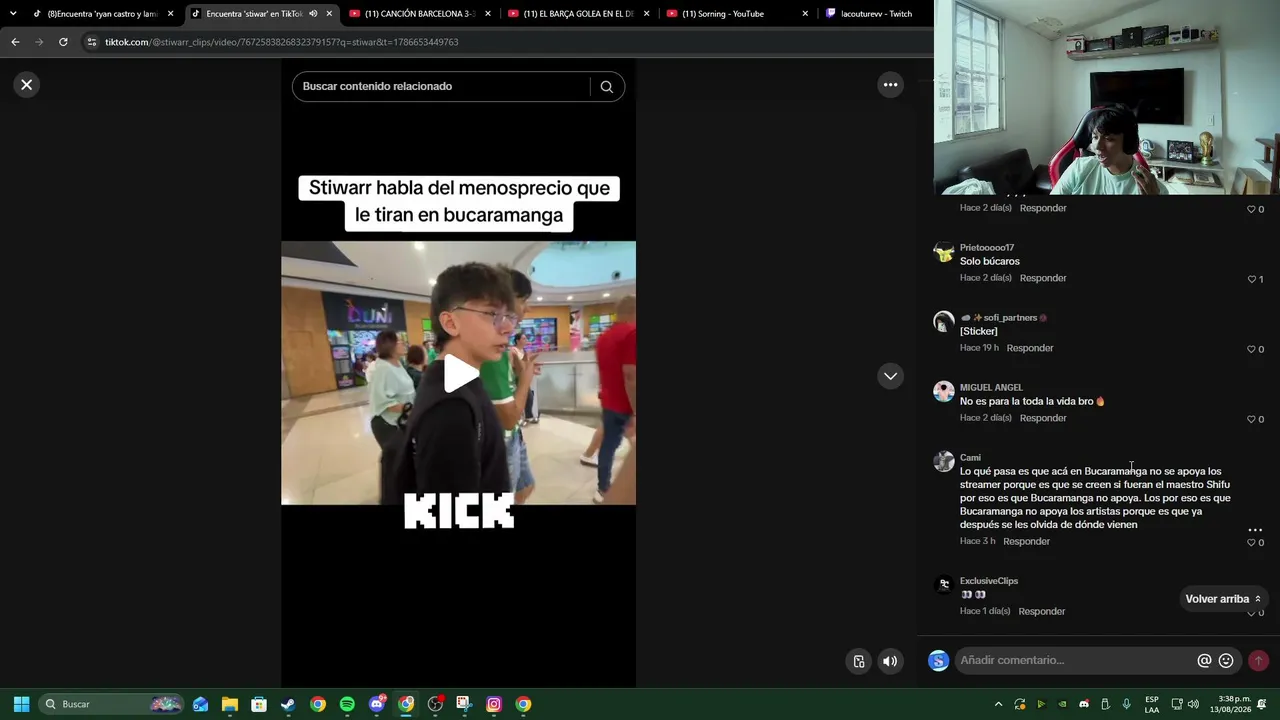Toggle the microphone icon in the system tray
Image resolution: width=1280 pixels, height=720 pixels.
tap(1127, 704)
